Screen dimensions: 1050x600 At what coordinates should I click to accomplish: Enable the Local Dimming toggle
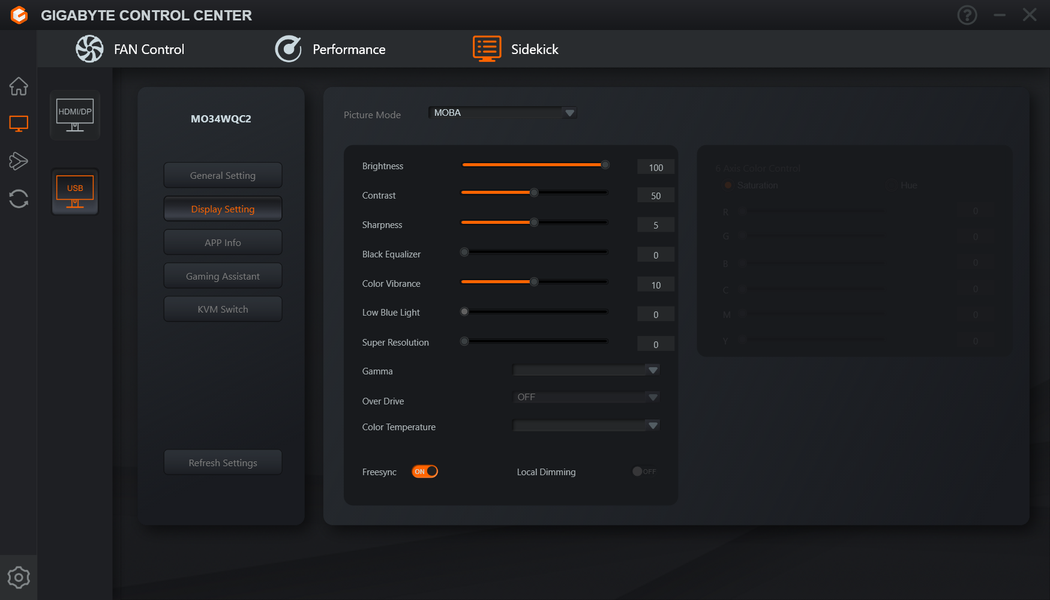click(644, 471)
